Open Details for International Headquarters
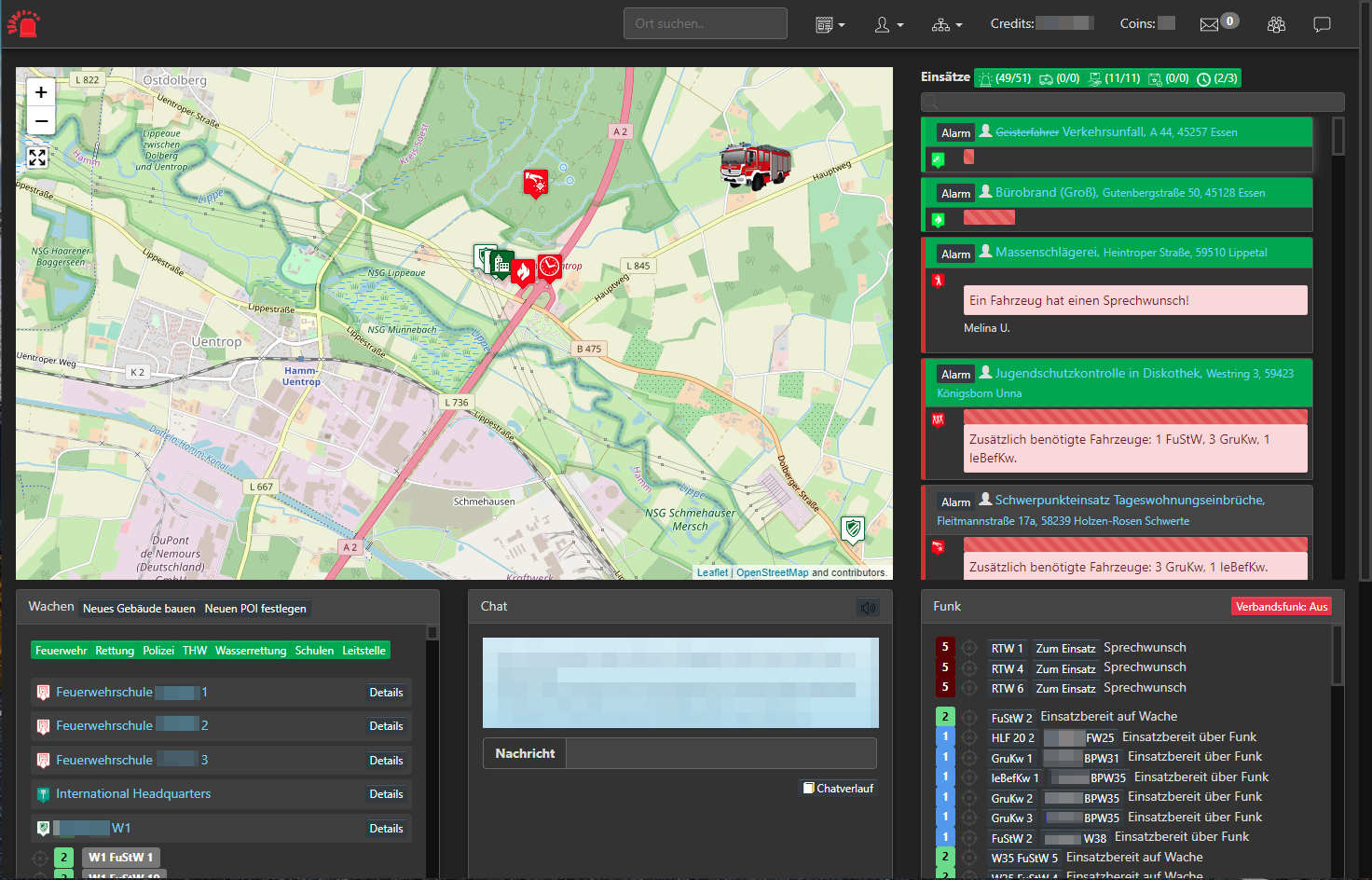This screenshot has width=1372, height=880. pos(386,794)
